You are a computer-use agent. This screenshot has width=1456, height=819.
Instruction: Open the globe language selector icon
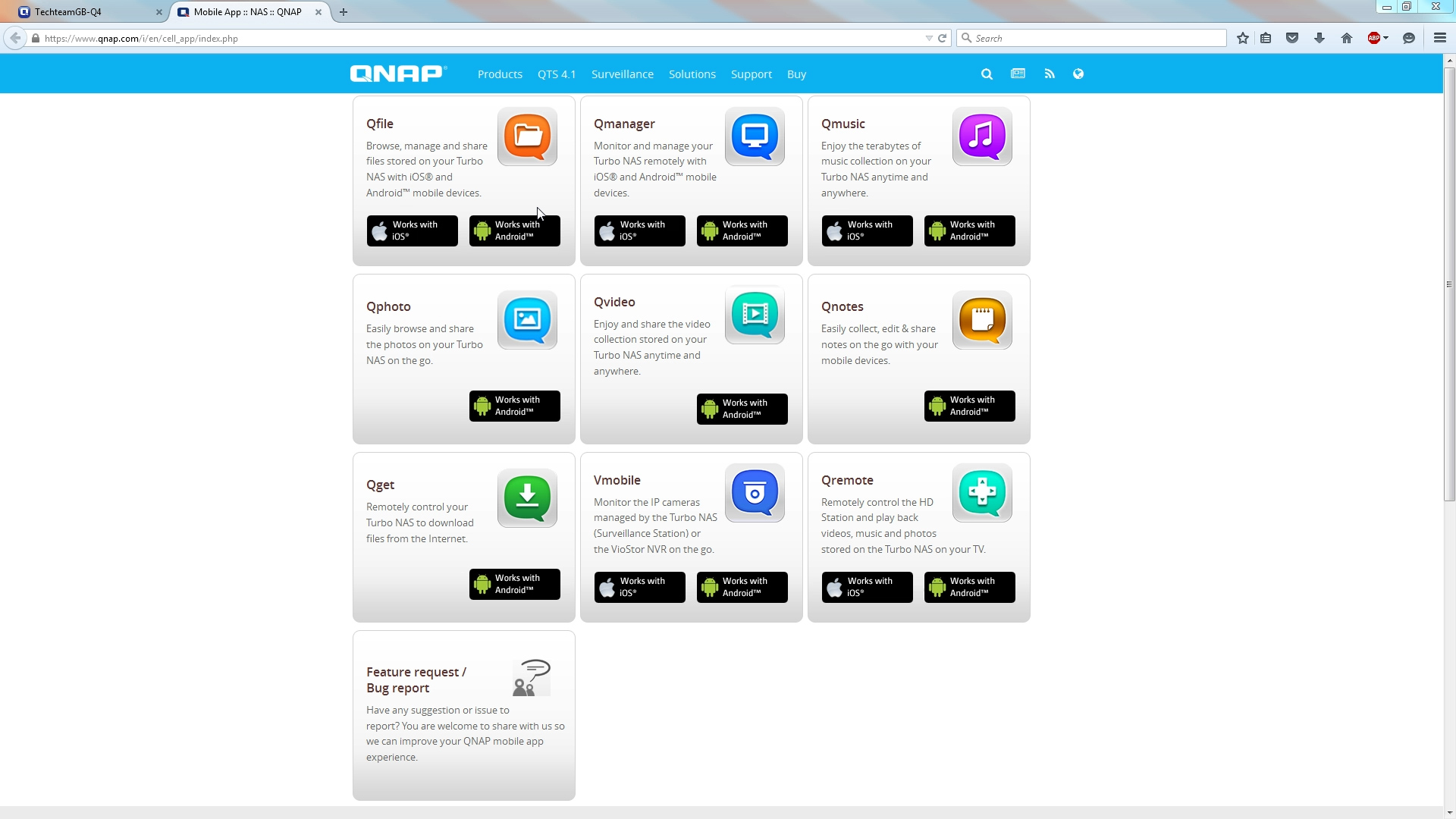[1078, 74]
